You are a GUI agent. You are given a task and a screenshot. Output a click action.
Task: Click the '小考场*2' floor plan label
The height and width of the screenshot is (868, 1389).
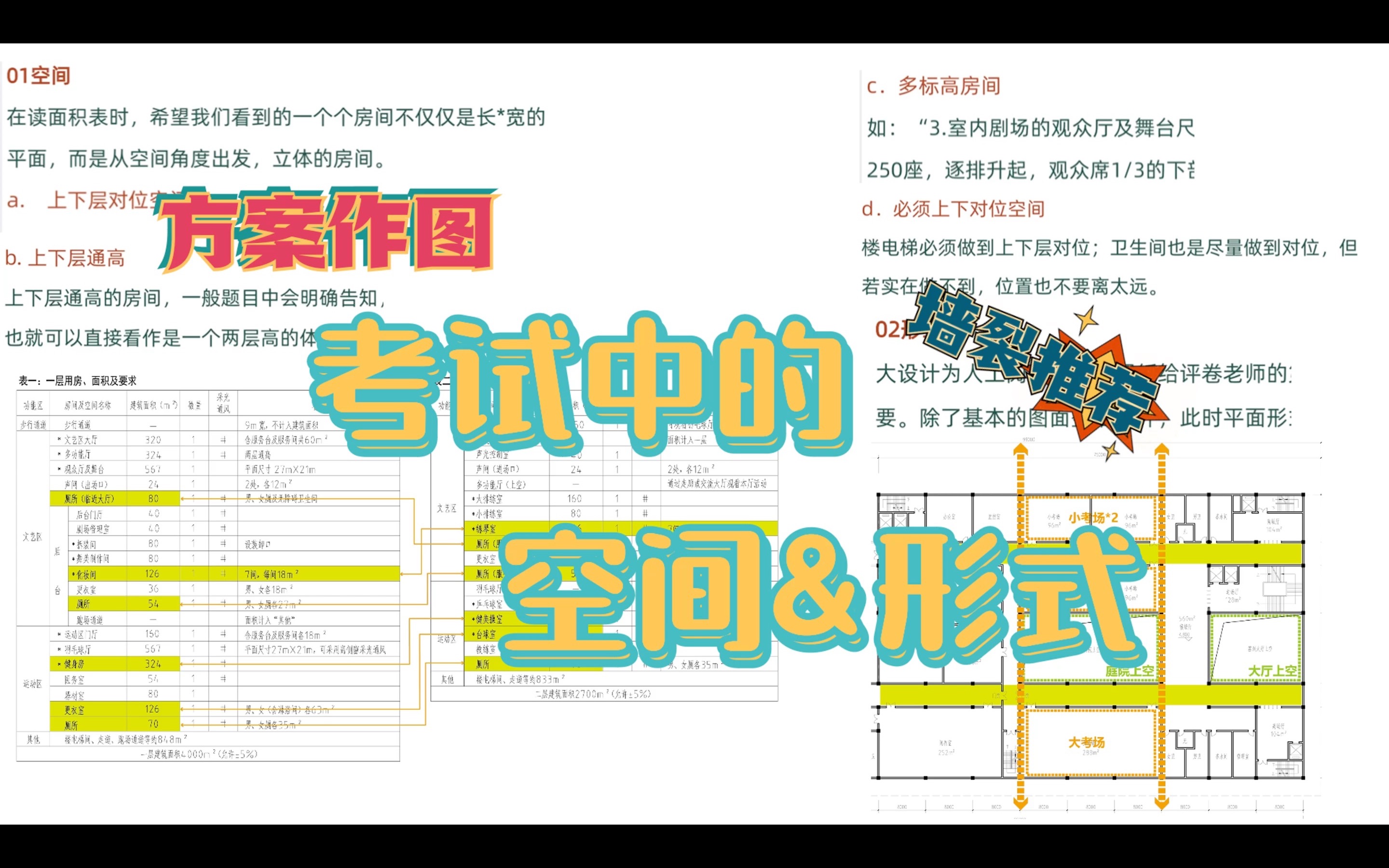coord(1093,518)
